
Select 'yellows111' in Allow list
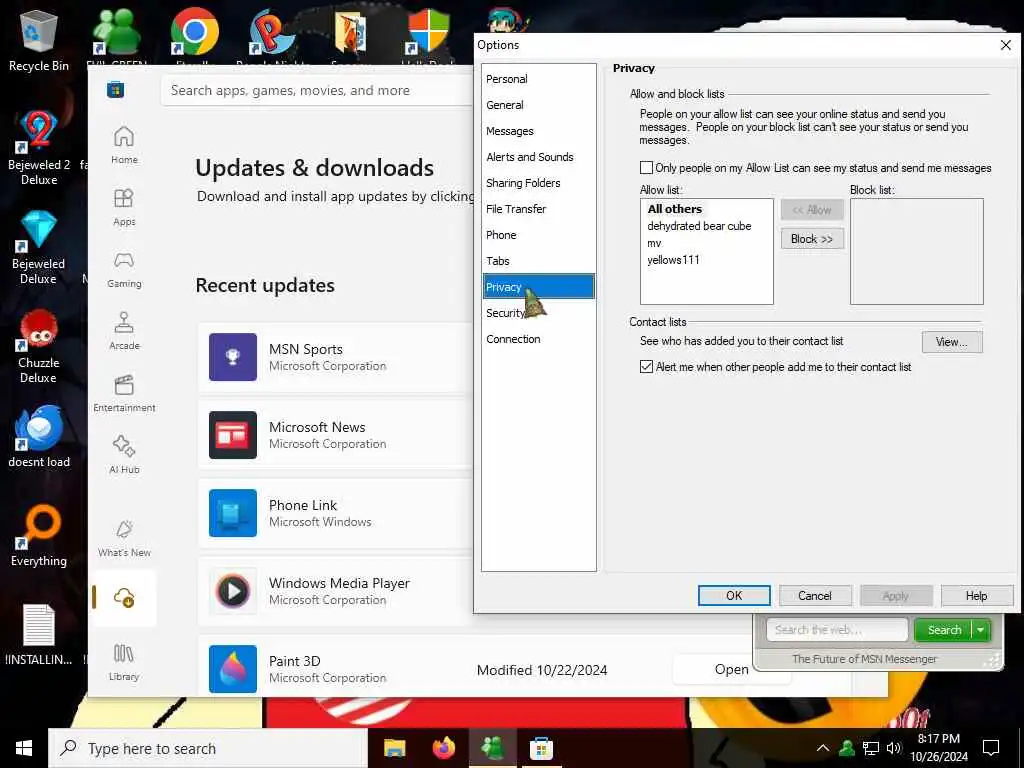(x=673, y=260)
